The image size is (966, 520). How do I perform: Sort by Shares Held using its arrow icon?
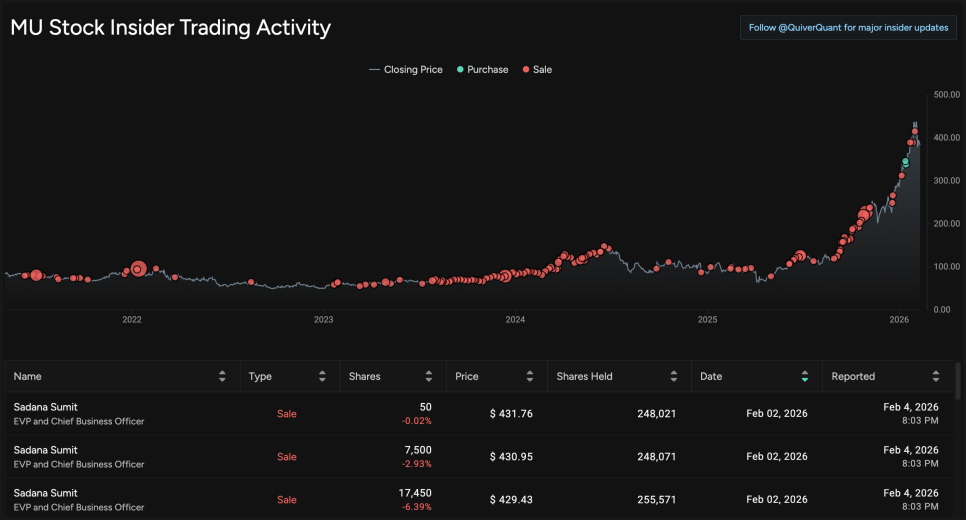673,377
